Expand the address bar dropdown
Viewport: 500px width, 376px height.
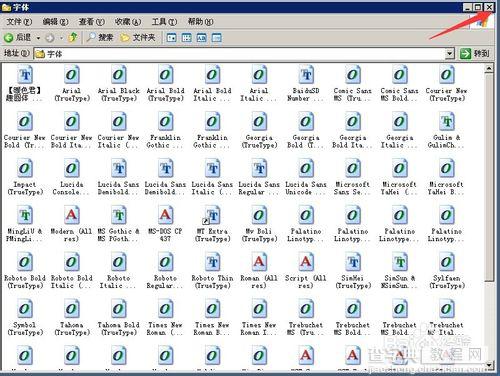[x=450, y=53]
